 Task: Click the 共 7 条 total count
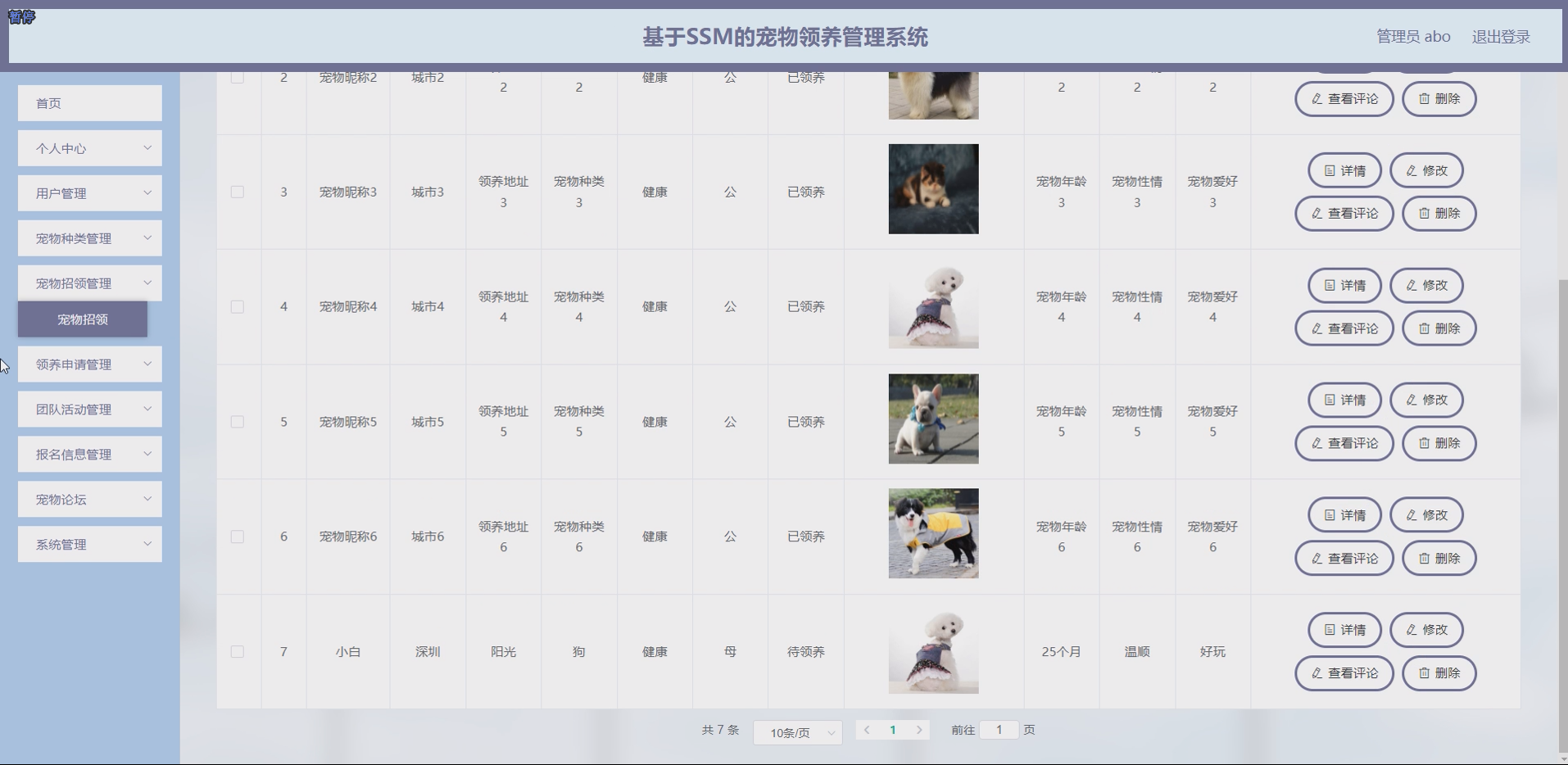coord(720,730)
